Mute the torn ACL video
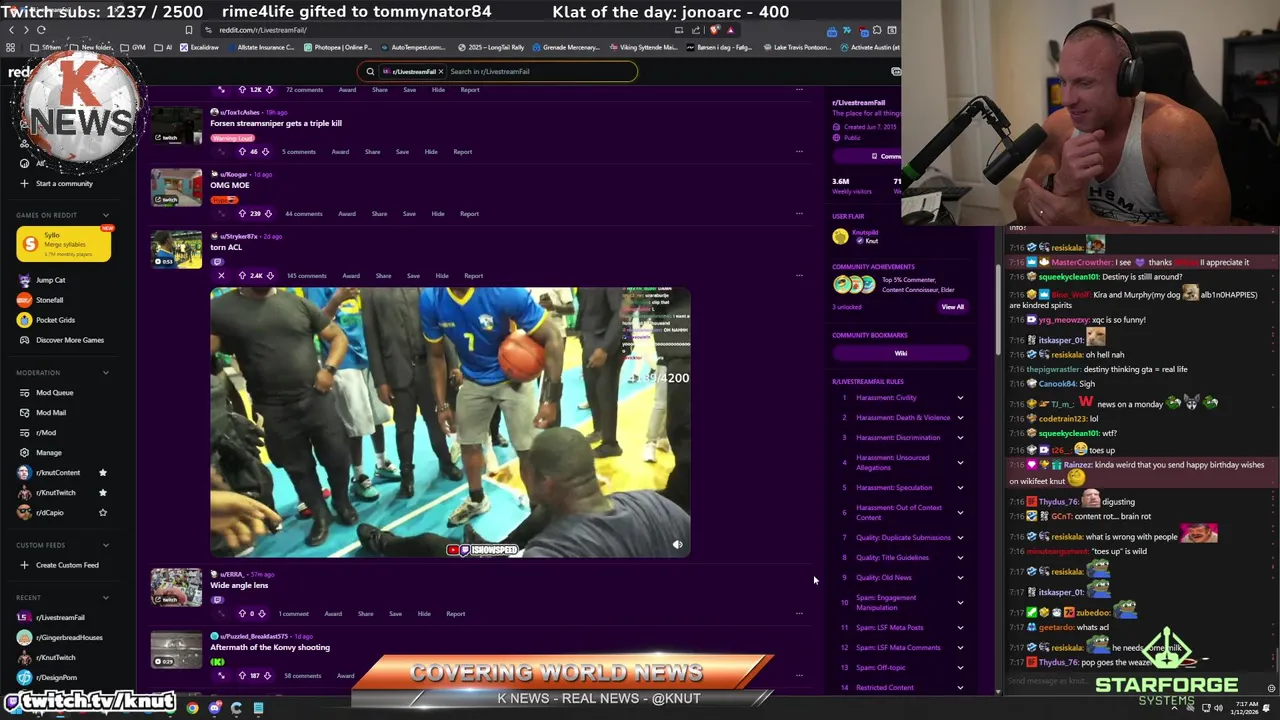The image size is (1280, 720). (x=677, y=545)
